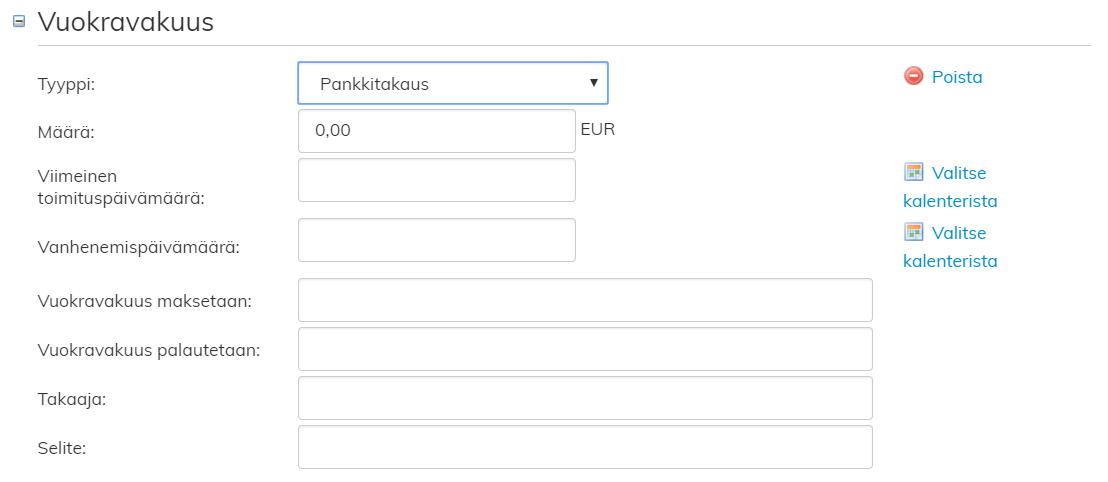Screen dimensions: 1108x482
Task: Focus the Takaaja input field
Action: 585,398
